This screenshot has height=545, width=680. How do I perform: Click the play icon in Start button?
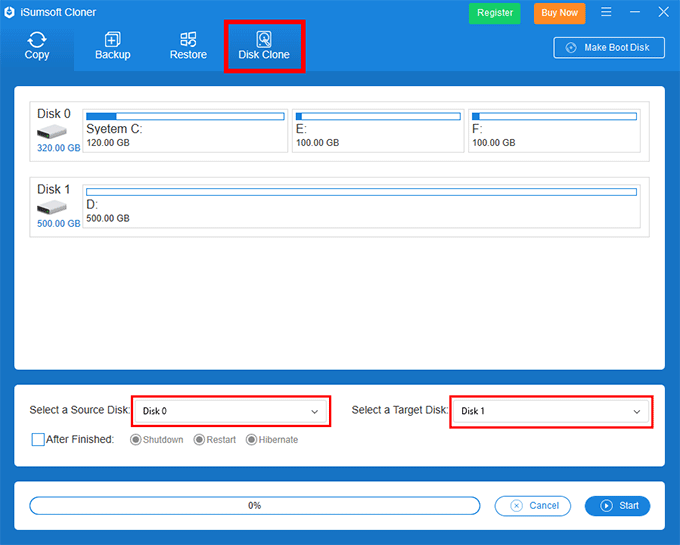pos(606,506)
